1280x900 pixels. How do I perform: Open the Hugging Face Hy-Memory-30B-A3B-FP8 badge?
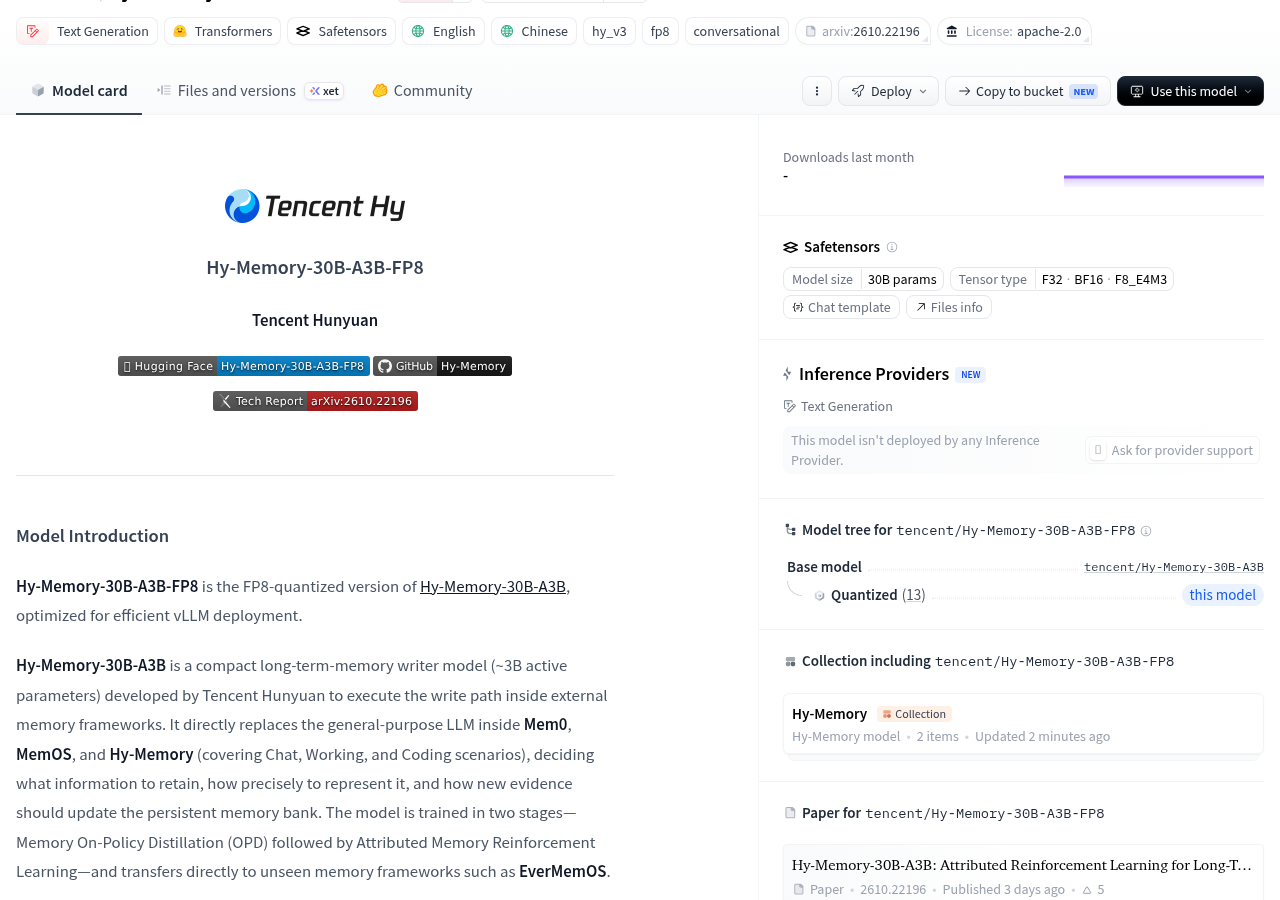pyautogui.click(x=244, y=366)
